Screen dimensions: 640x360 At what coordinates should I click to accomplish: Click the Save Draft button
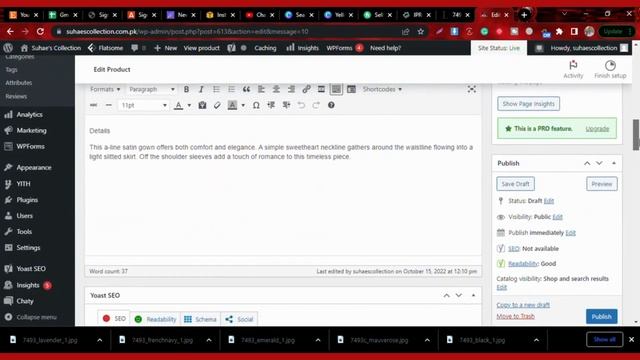(515, 184)
